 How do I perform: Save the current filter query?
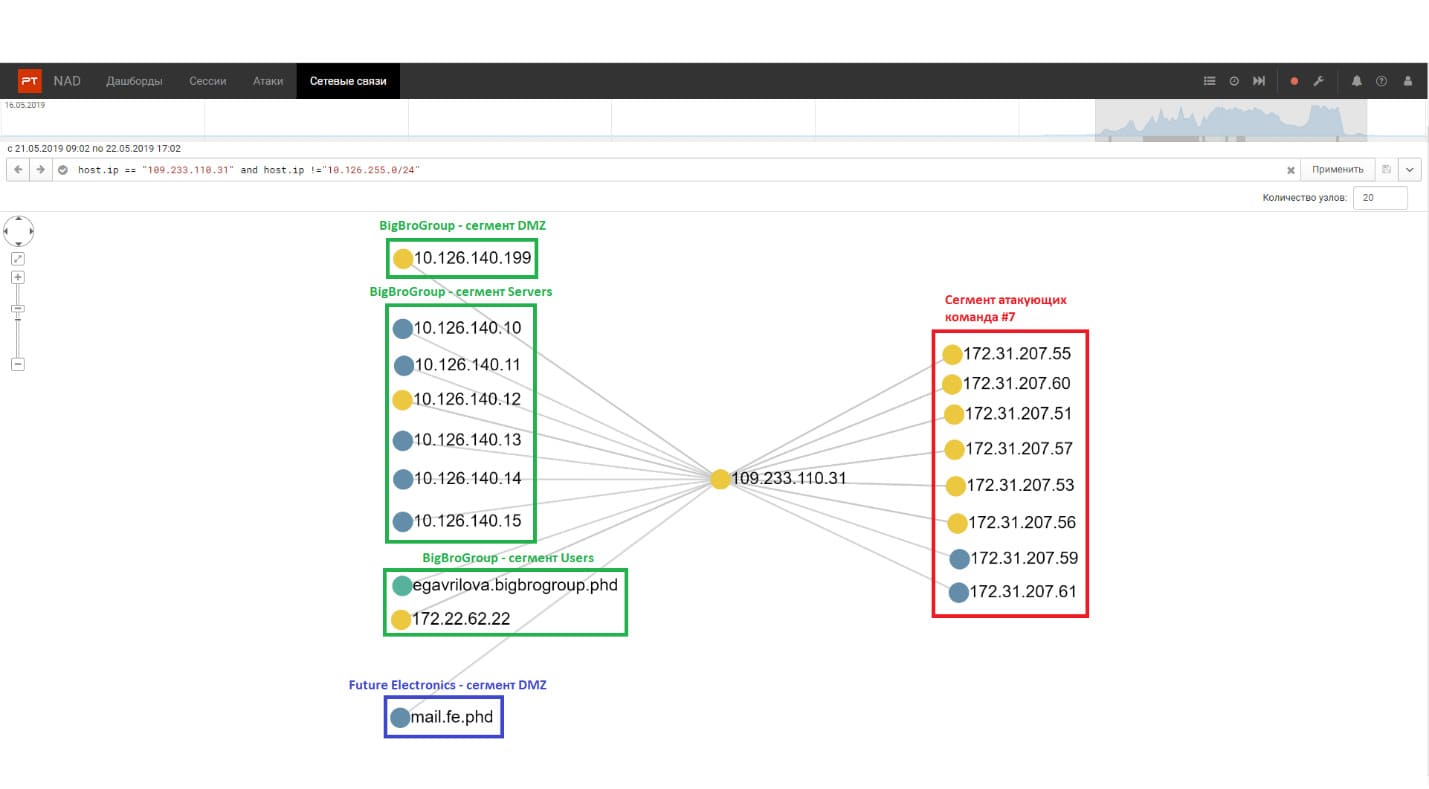coord(1386,170)
